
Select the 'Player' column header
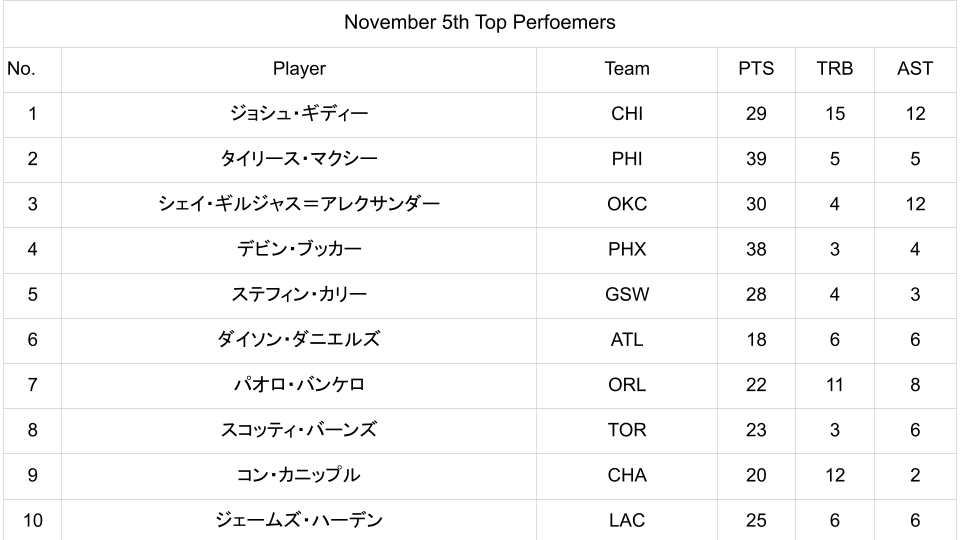(299, 69)
